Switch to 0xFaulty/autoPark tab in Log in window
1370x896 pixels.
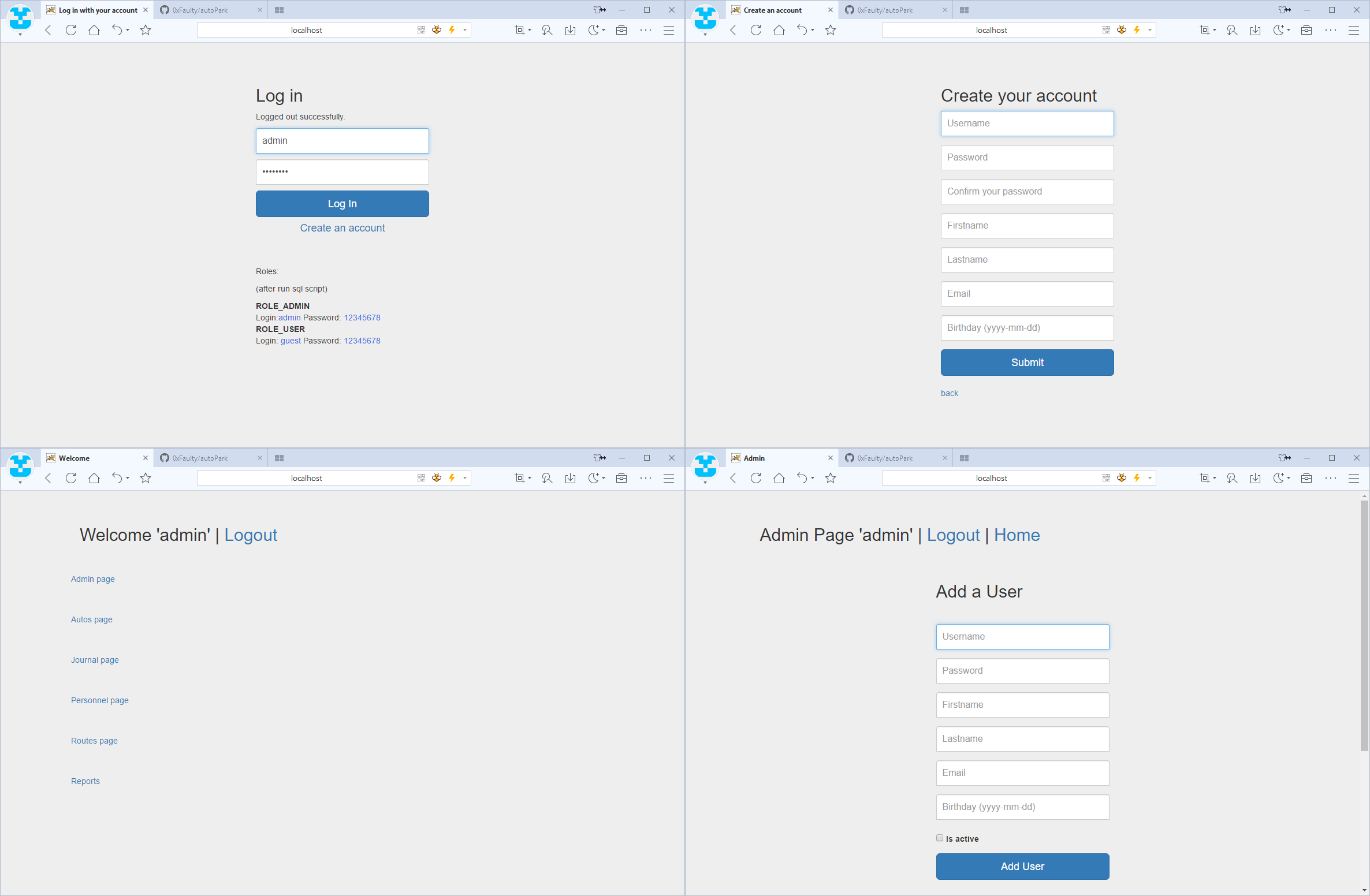[x=200, y=10]
